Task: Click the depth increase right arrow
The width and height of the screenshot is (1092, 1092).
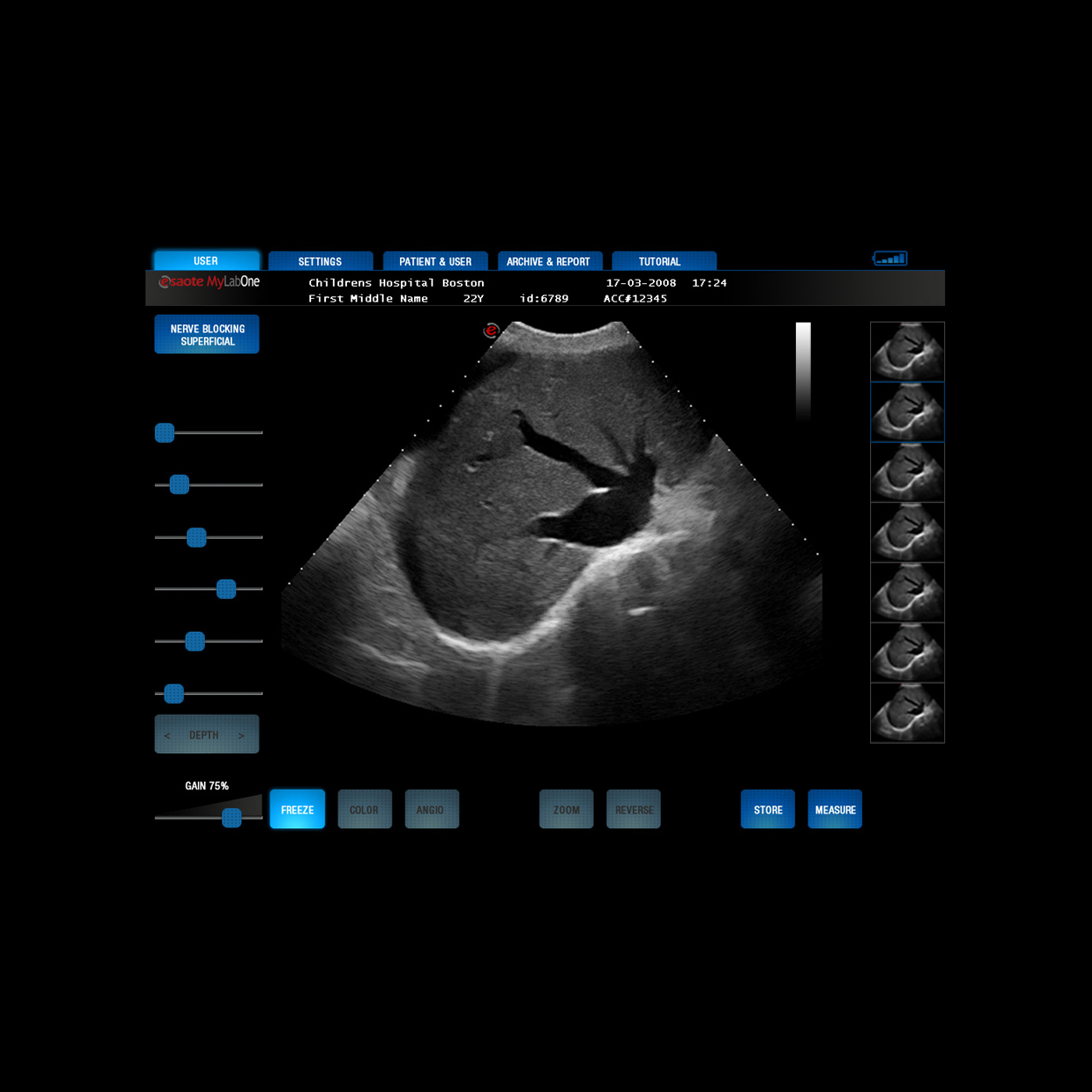Action: [x=241, y=735]
